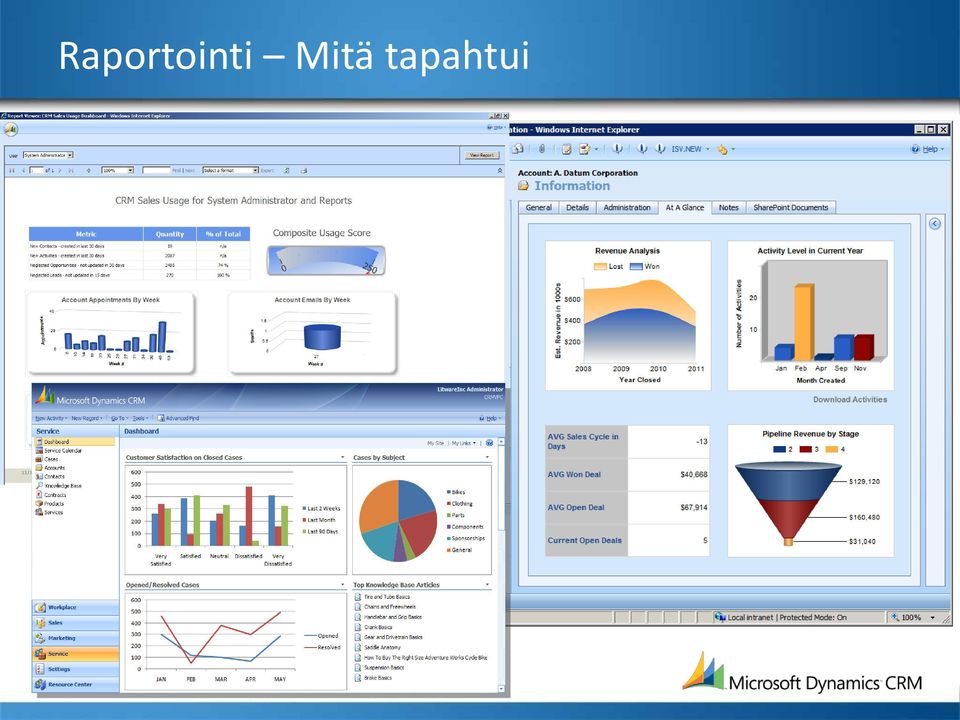
Task: Open the New Record menu
Action: [x=86, y=418]
